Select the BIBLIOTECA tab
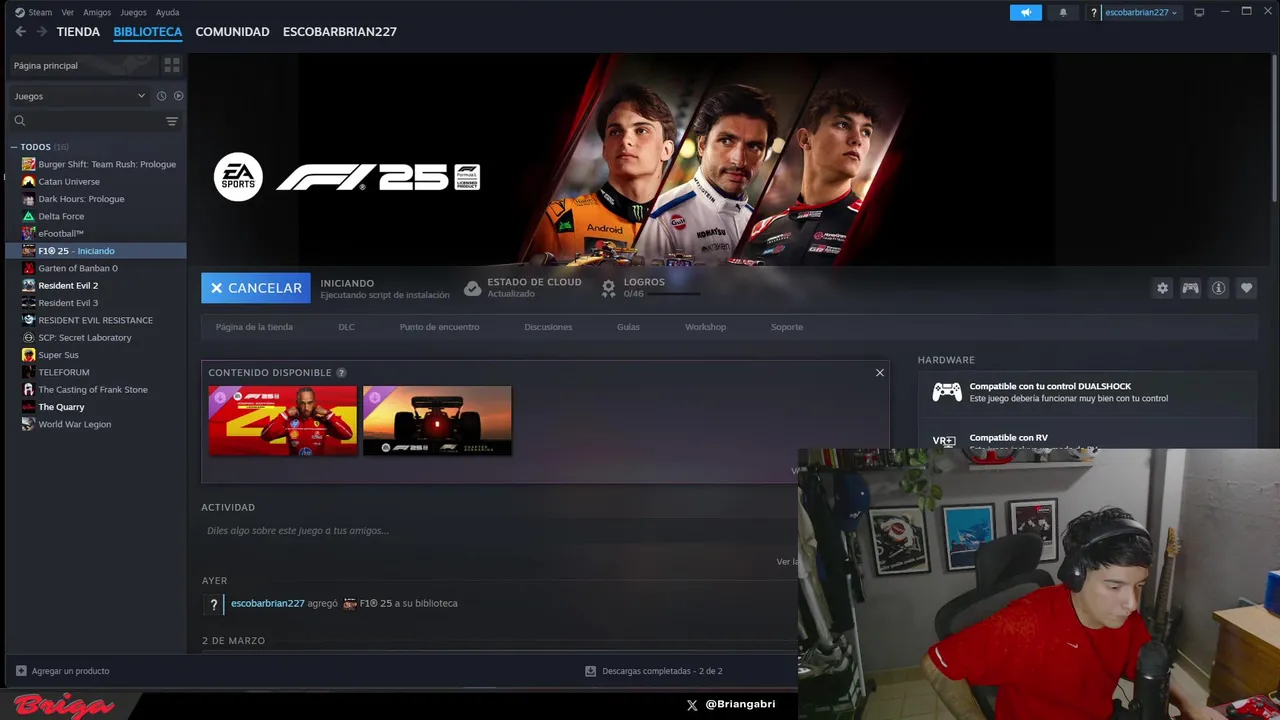This screenshot has height=720, width=1280. pos(148,32)
